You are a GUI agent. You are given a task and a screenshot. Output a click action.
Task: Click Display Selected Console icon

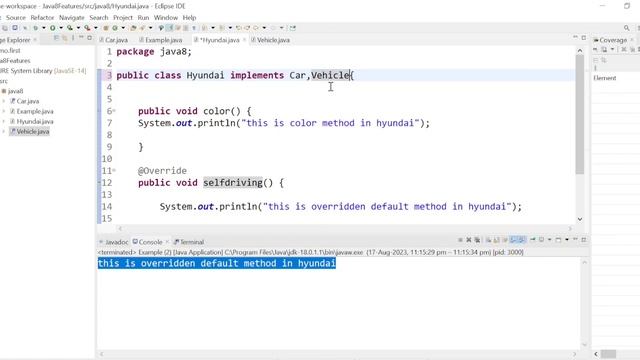(x=542, y=240)
